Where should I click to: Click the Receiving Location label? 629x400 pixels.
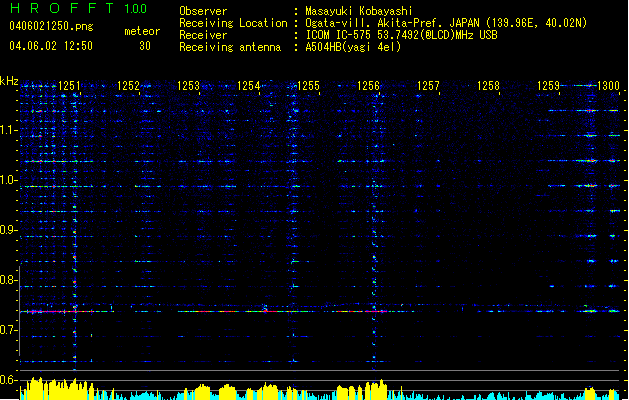pos(233,23)
